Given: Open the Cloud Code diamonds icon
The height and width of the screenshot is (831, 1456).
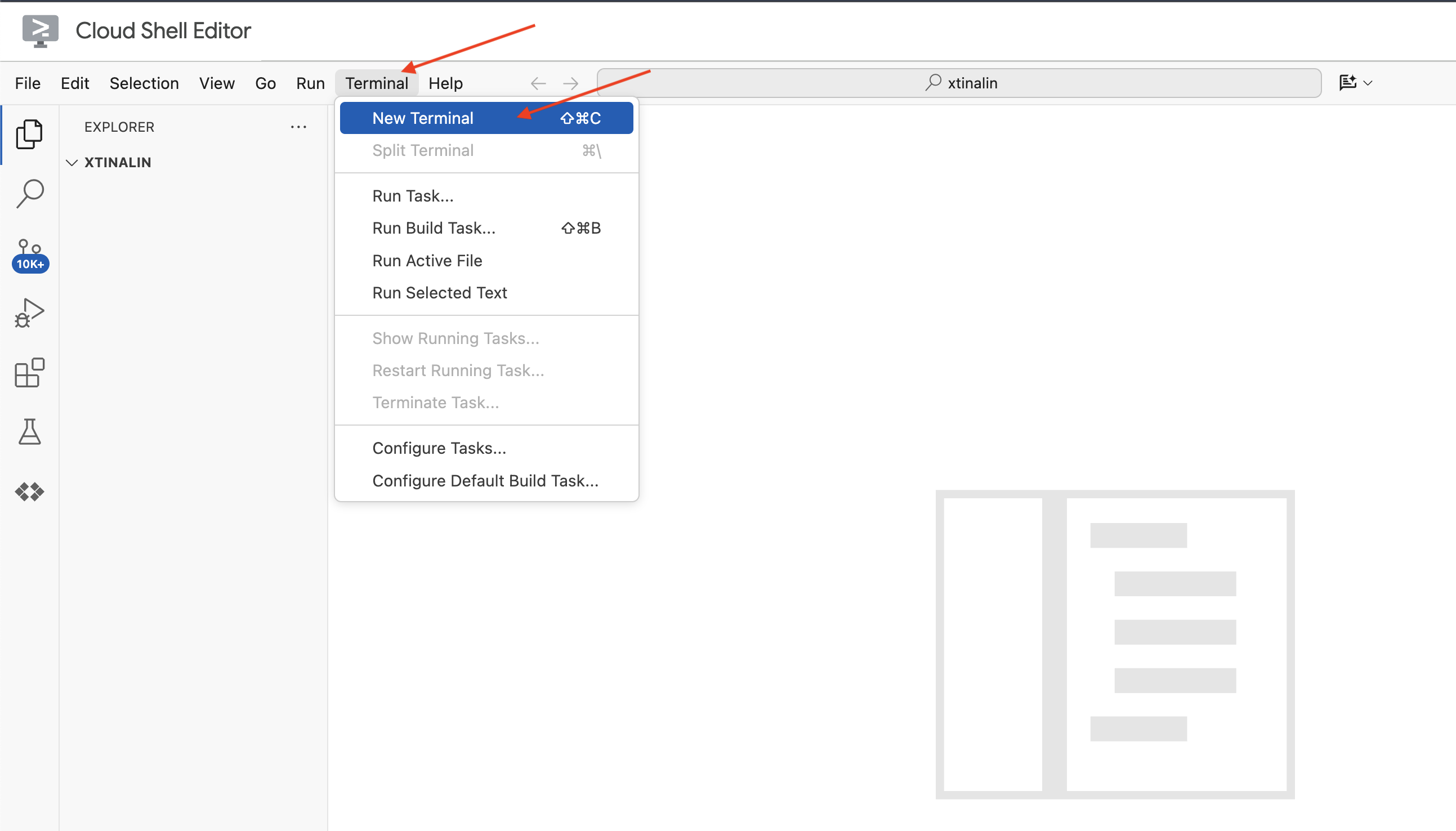Looking at the screenshot, I should pos(30,492).
